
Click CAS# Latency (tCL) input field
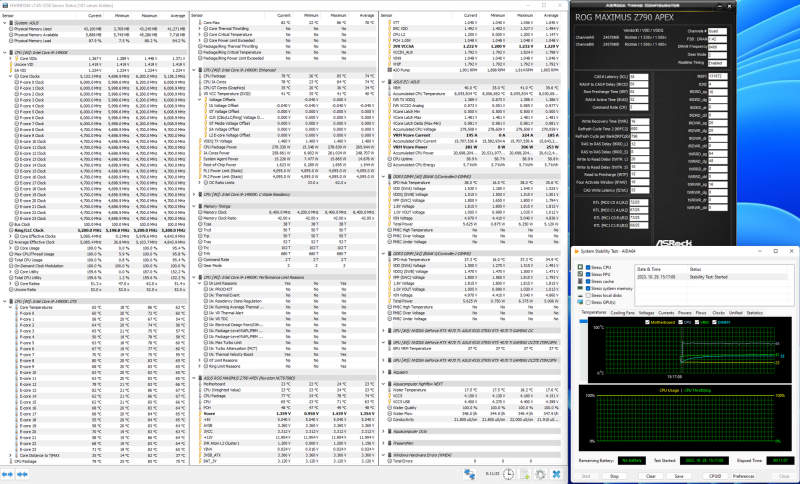click(639, 77)
